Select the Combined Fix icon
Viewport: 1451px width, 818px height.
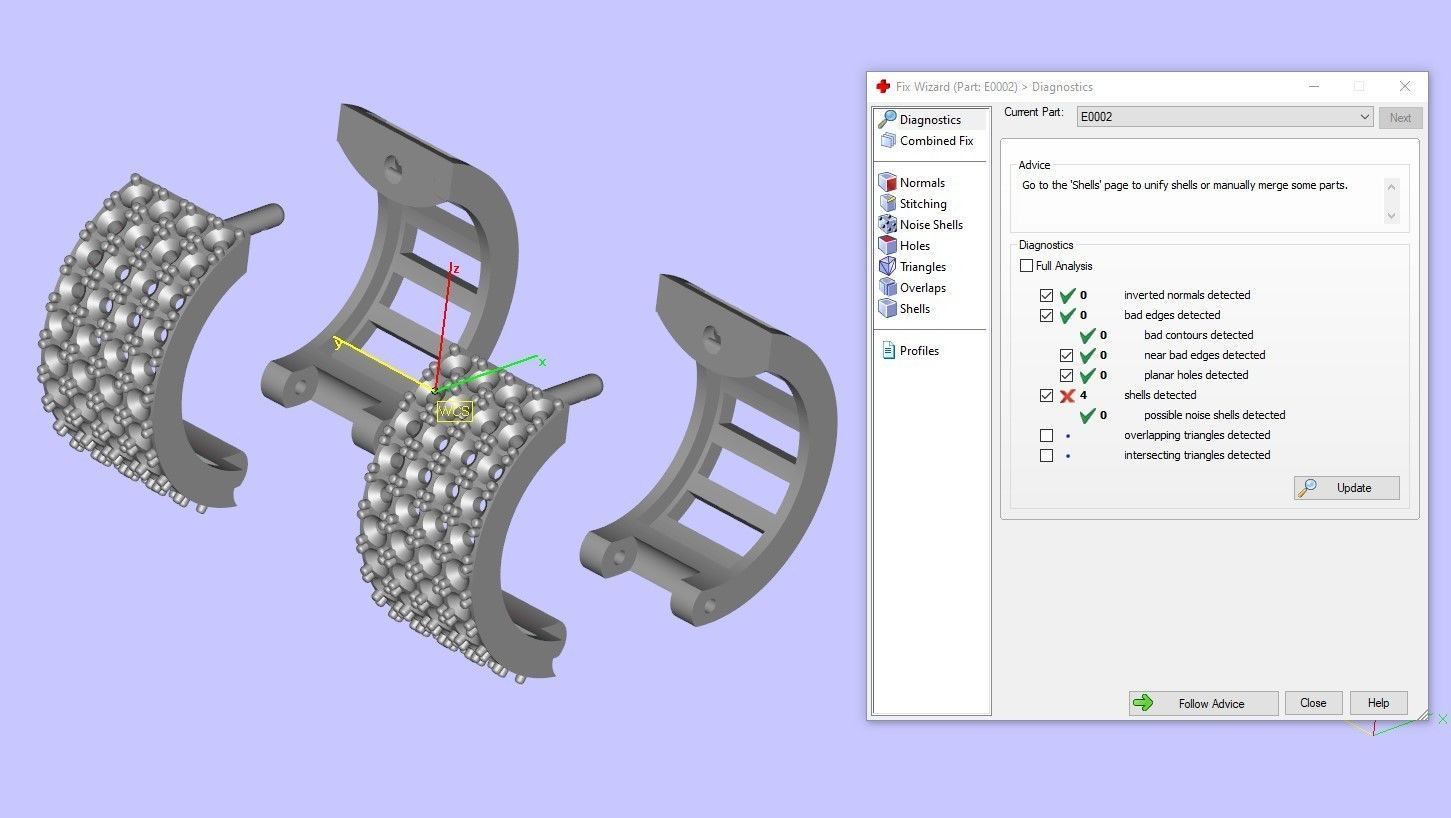pos(887,141)
